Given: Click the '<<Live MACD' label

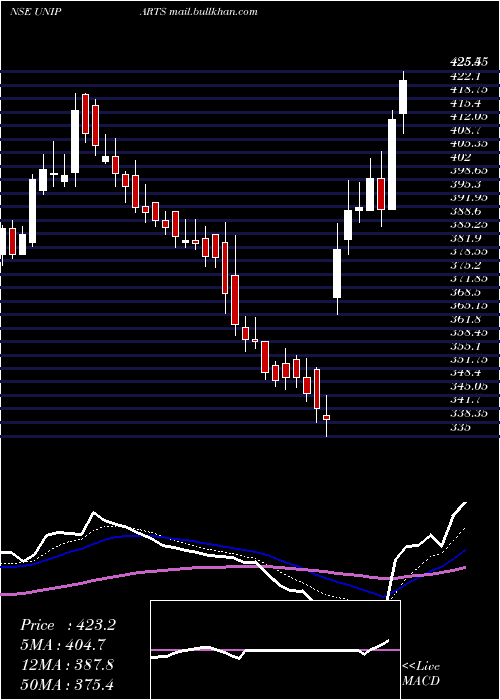Looking at the screenshot, I should coord(421,674).
